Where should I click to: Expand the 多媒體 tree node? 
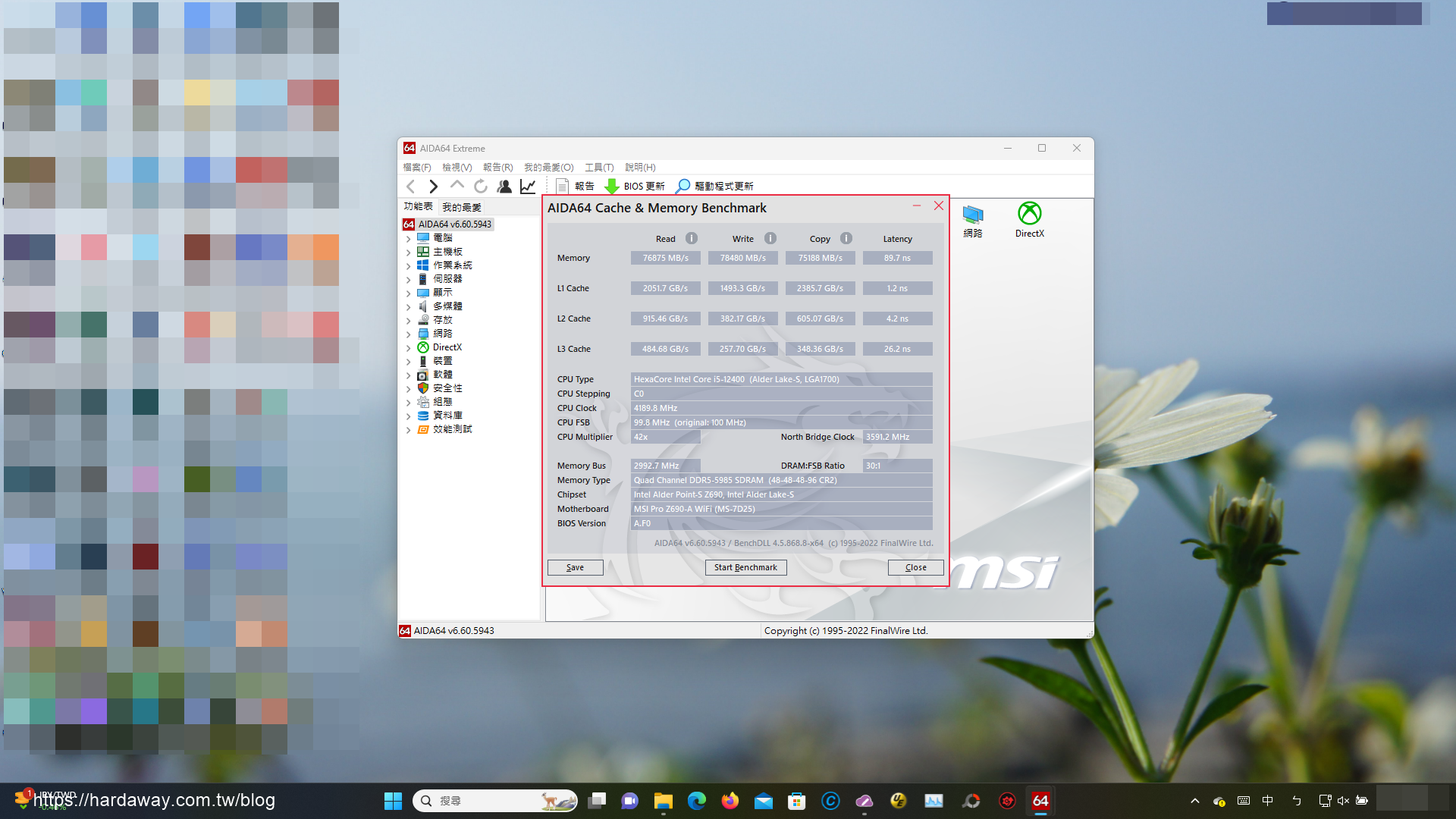[408, 306]
